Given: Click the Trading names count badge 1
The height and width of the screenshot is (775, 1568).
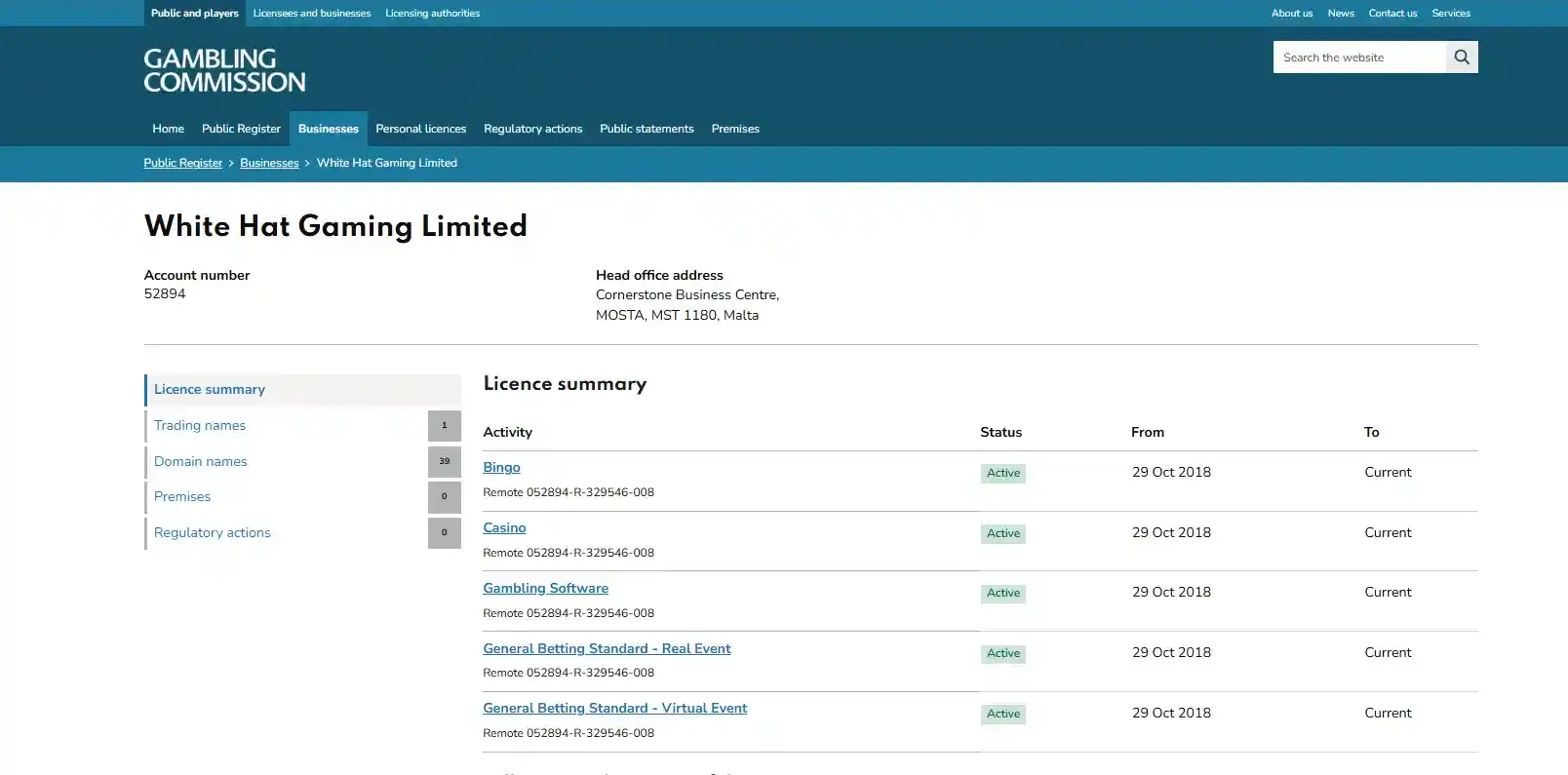Looking at the screenshot, I should (445, 426).
